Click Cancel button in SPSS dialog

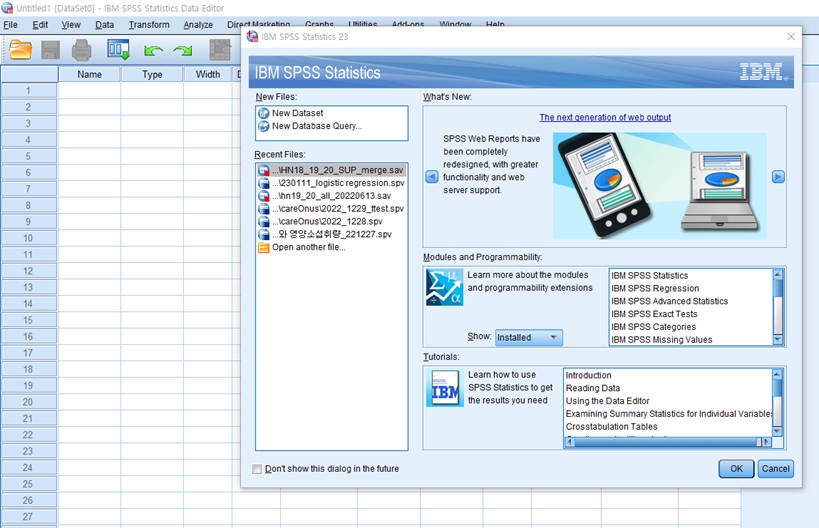(x=775, y=468)
